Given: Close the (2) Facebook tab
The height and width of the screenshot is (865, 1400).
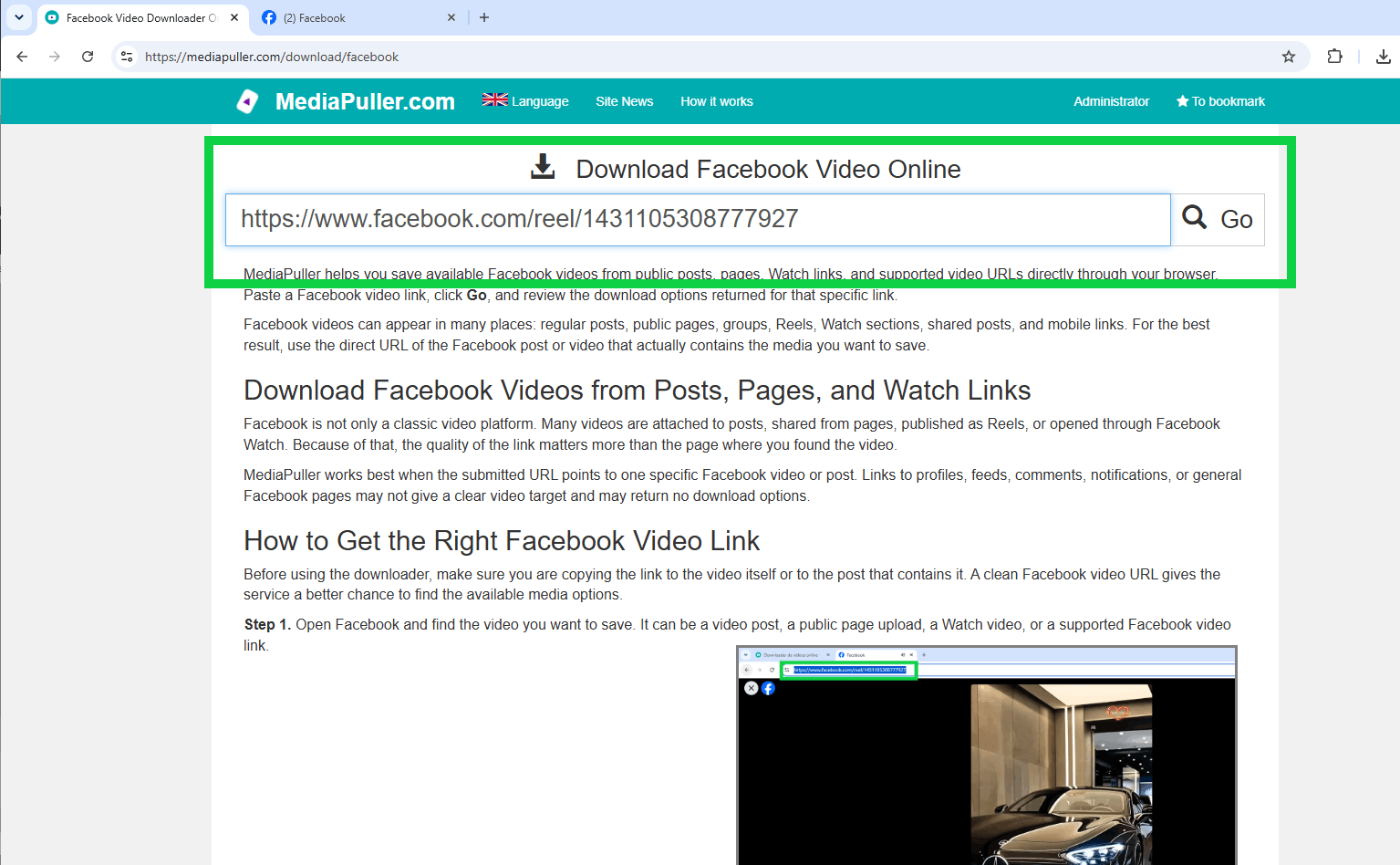Looking at the screenshot, I should click(451, 17).
